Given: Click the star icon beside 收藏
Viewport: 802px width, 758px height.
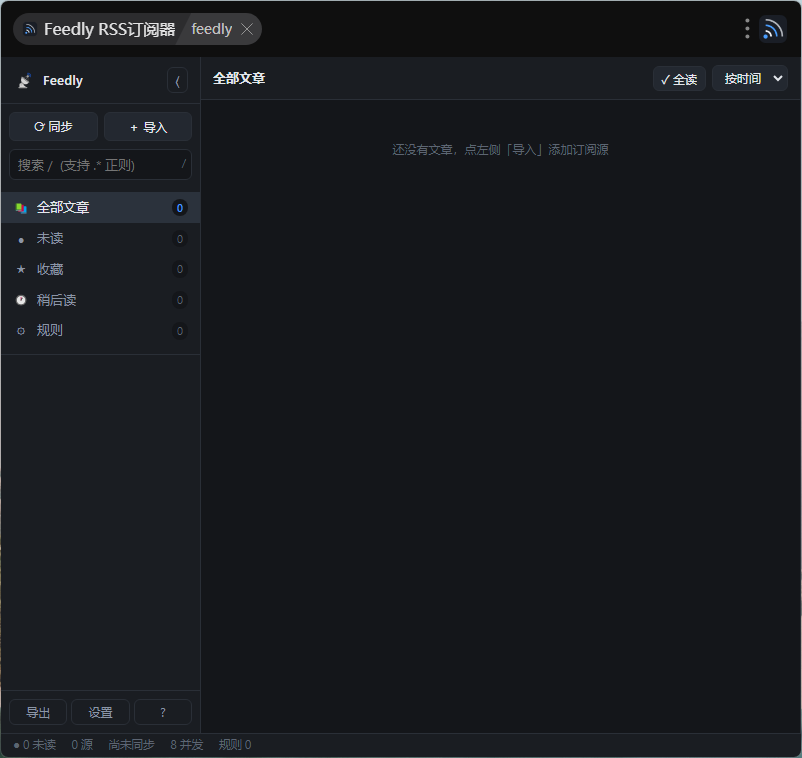Looking at the screenshot, I should [21, 269].
